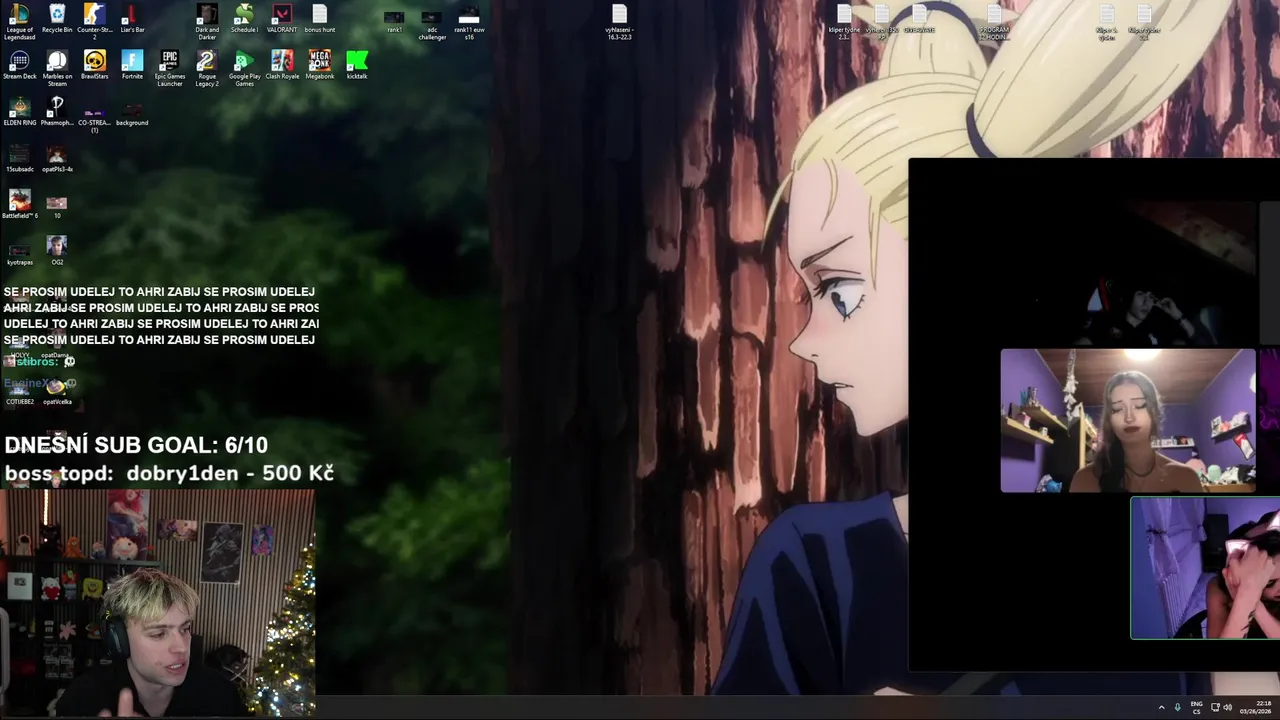Launch the Clash Royale shortcut
This screenshot has width=1280, height=720.
point(282,65)
